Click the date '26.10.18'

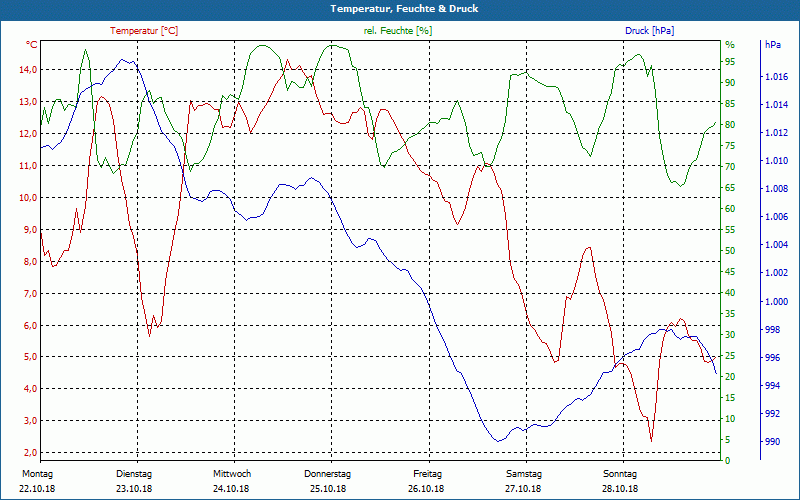pos(426,489)
